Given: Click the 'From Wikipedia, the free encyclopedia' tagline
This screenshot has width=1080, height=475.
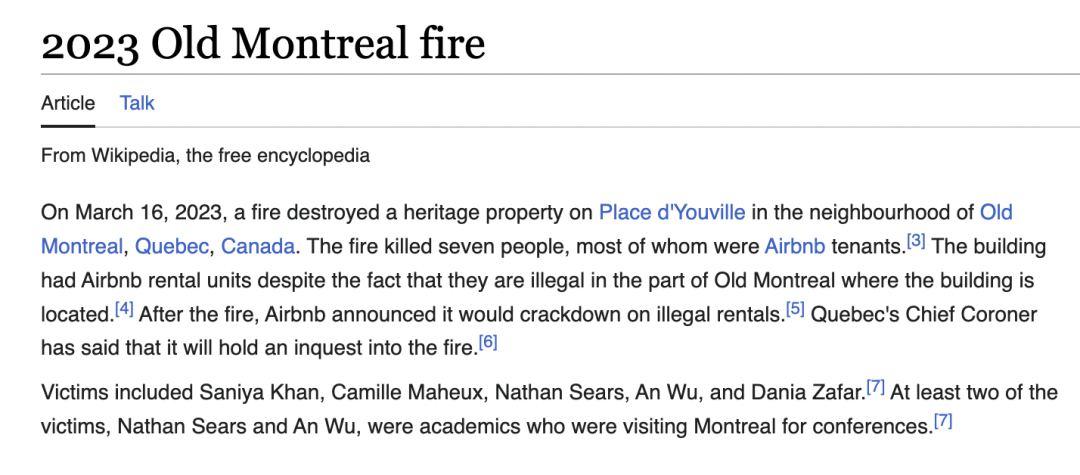Looking at the screenshot, I should coord(205,156).
